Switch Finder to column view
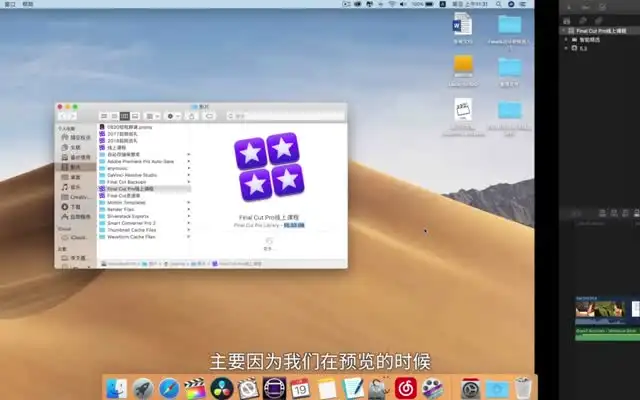Screen dimensions: 640x400 (x=126, y=116)
